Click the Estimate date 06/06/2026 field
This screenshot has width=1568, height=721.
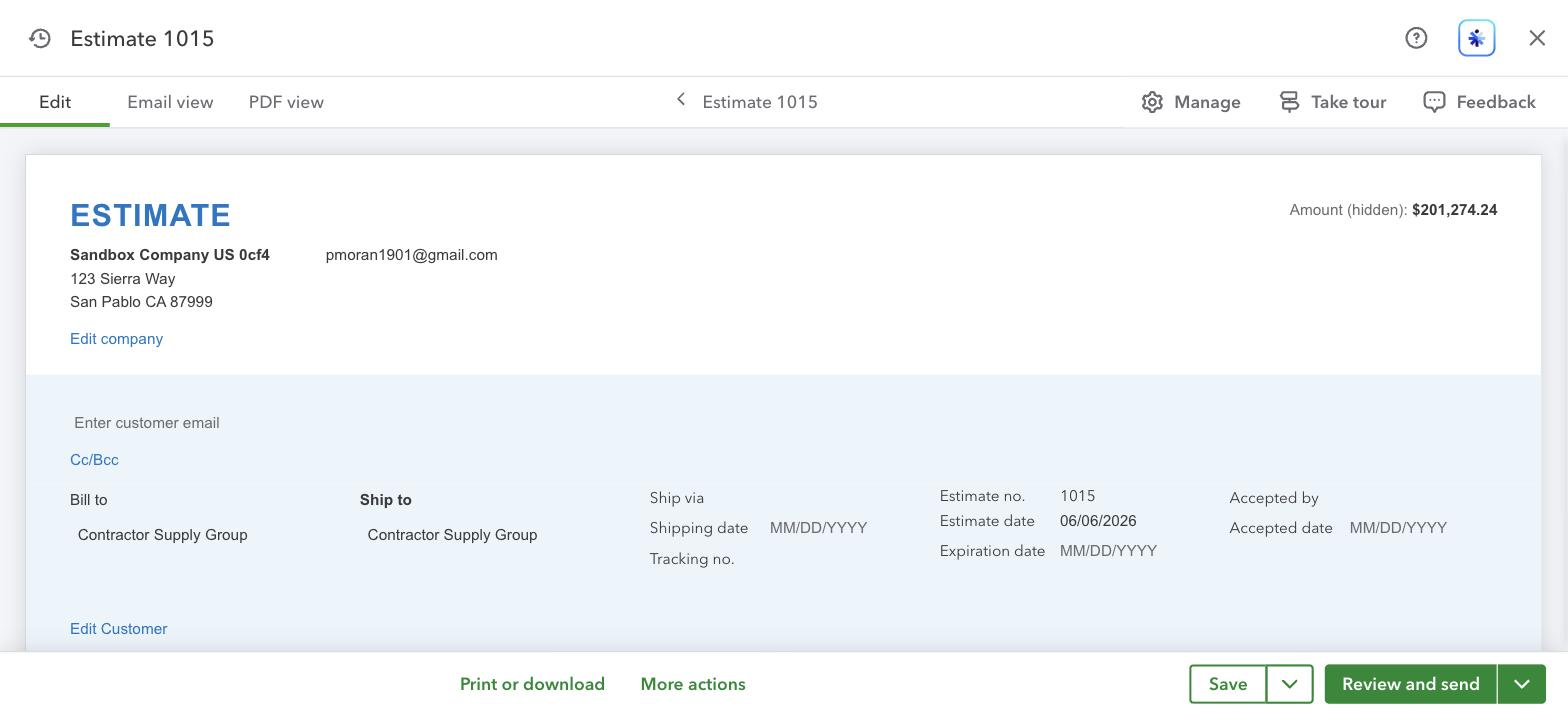click(x=1098, y=521)
